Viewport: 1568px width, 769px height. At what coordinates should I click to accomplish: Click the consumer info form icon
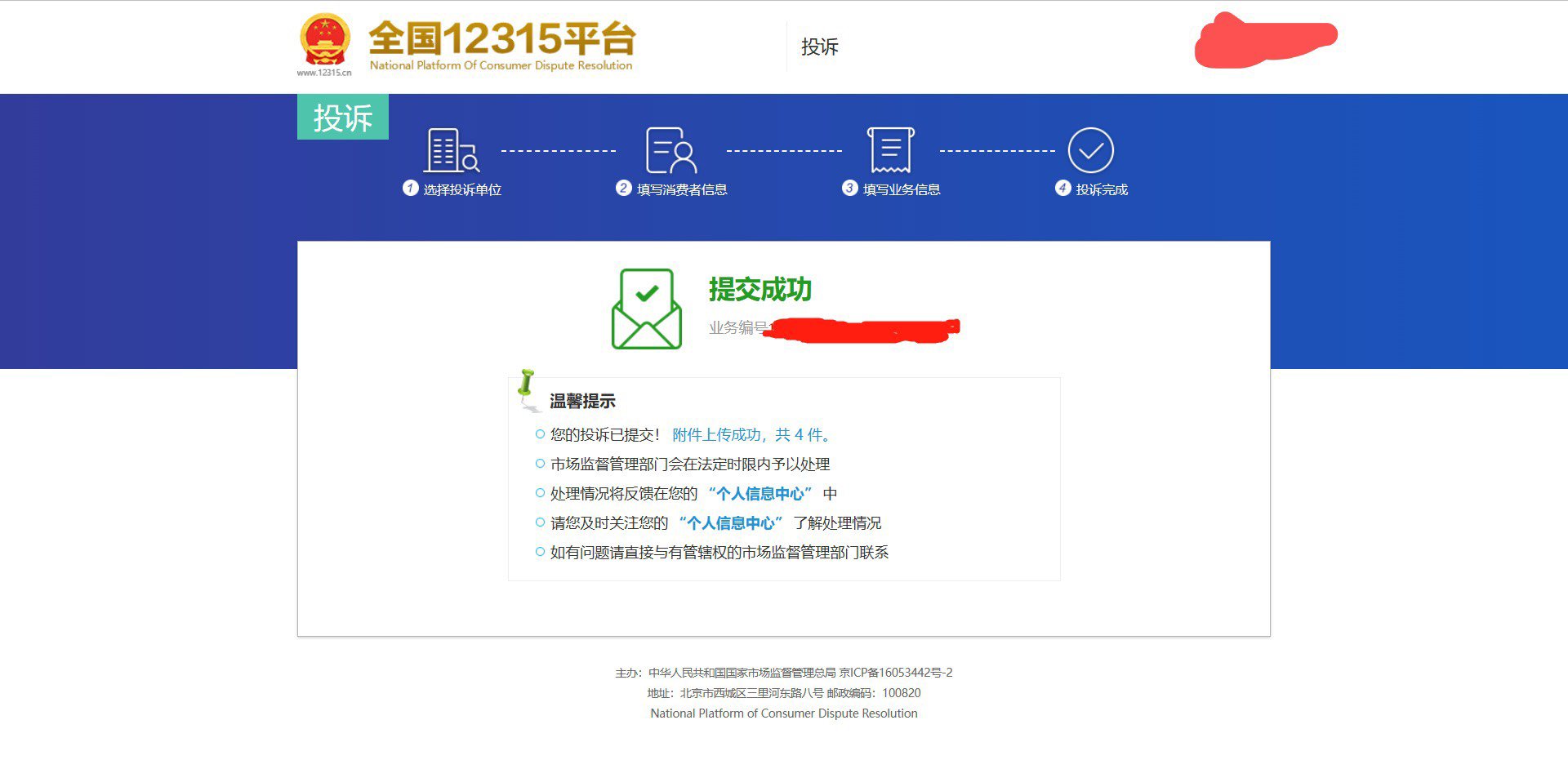coord(670,150)
